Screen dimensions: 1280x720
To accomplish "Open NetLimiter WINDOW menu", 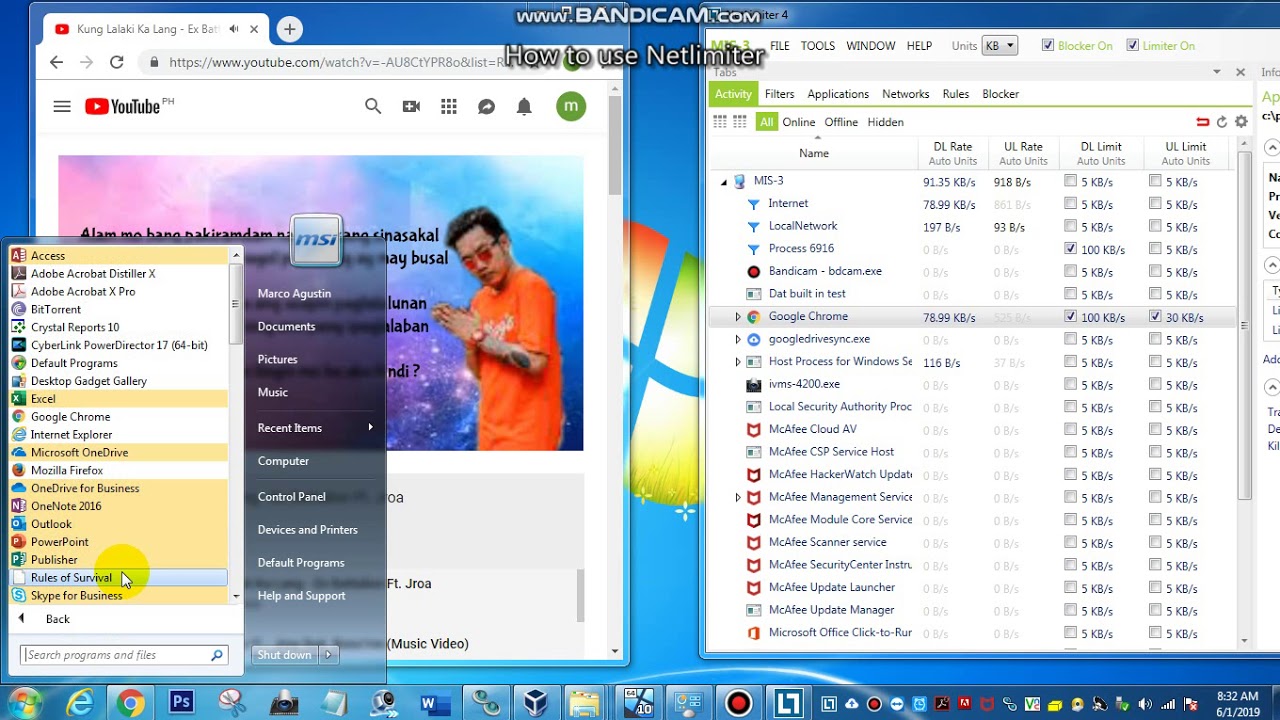I will pos(870,46).
